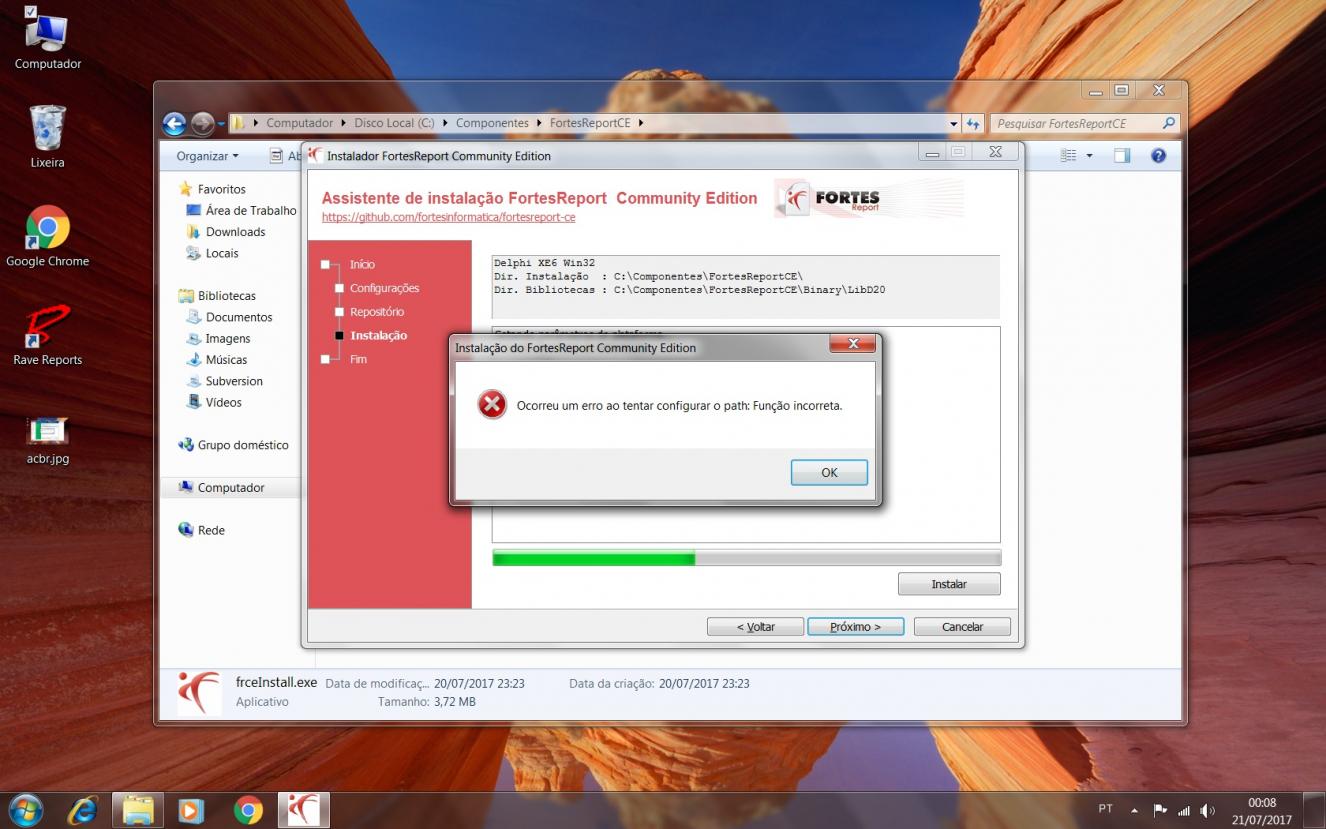The width and height of the screenshot is (1326, 829).
Task: Select FortesReportCE breadcrumb segment
Action: click(x=590, y=123)
